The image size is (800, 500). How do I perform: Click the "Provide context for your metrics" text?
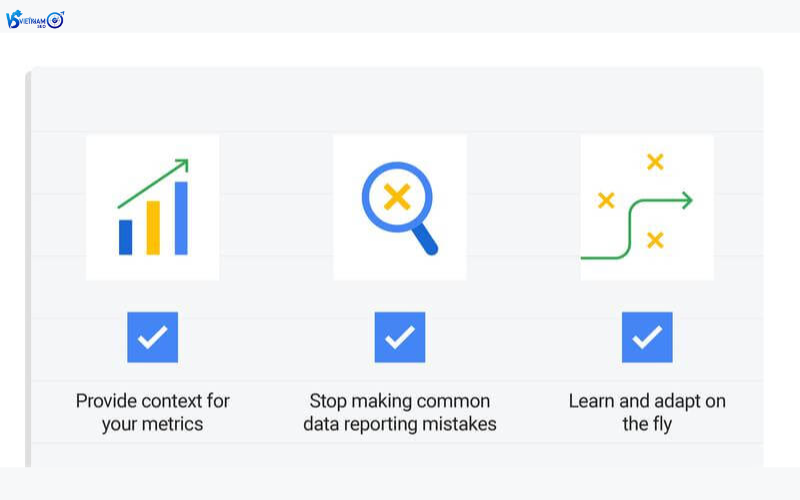pos(152,412)
